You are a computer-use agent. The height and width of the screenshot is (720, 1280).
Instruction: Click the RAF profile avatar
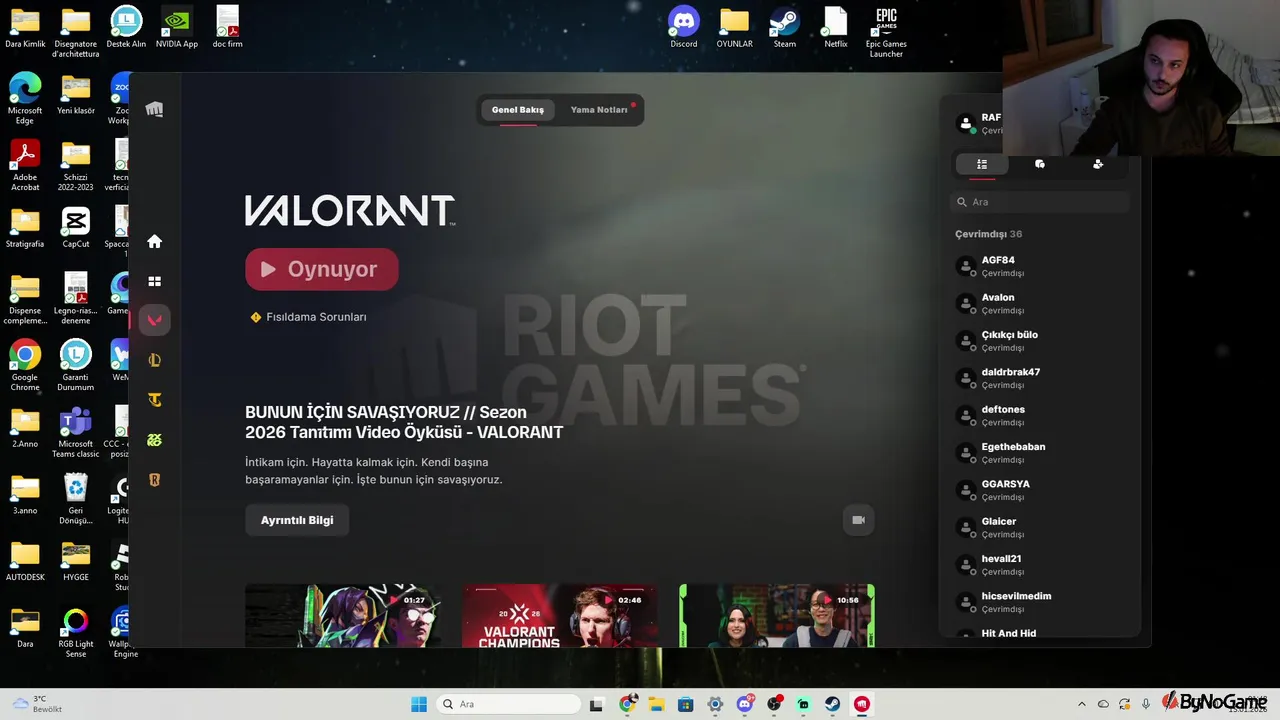[x=966, y=124]
